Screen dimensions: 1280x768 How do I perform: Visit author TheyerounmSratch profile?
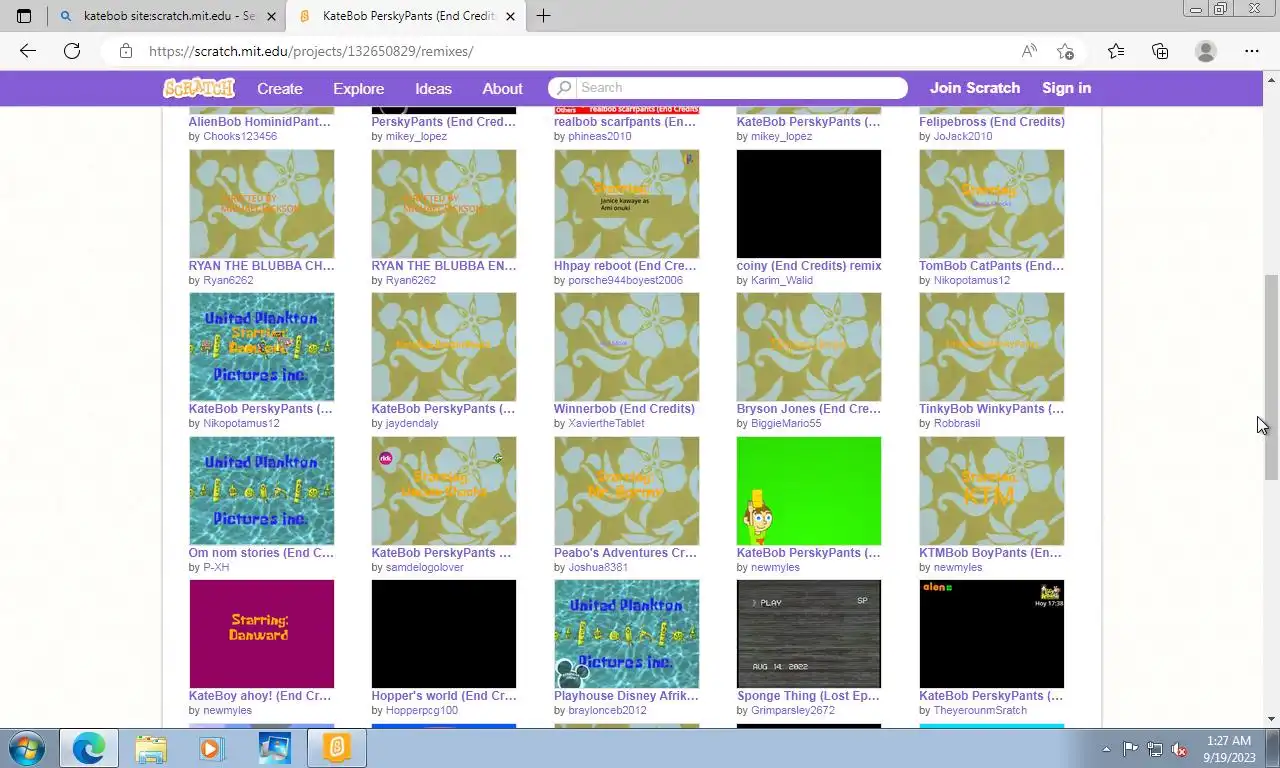pyautogui.click(x=980, y=710)
